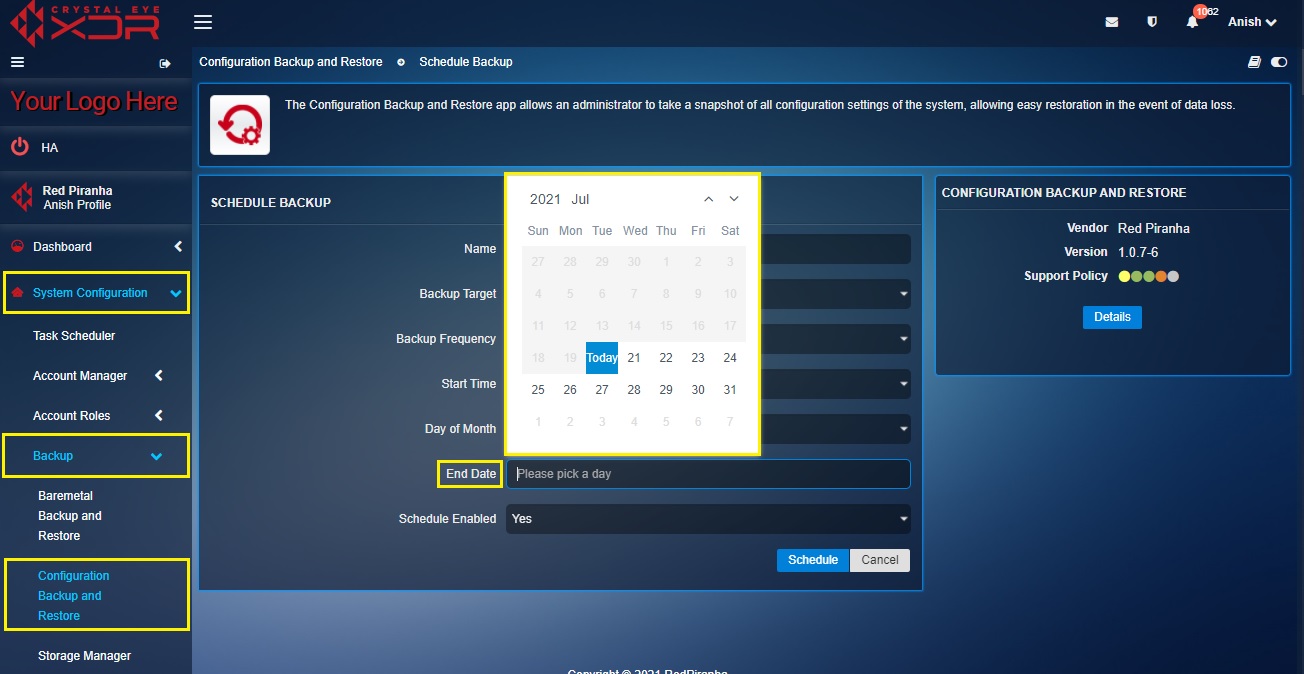
Task: Click the HA power icon
Action: tap(20, 147)
